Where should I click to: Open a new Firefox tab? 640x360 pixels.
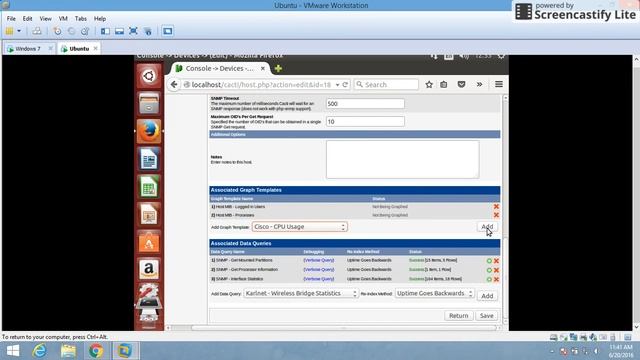278,69
